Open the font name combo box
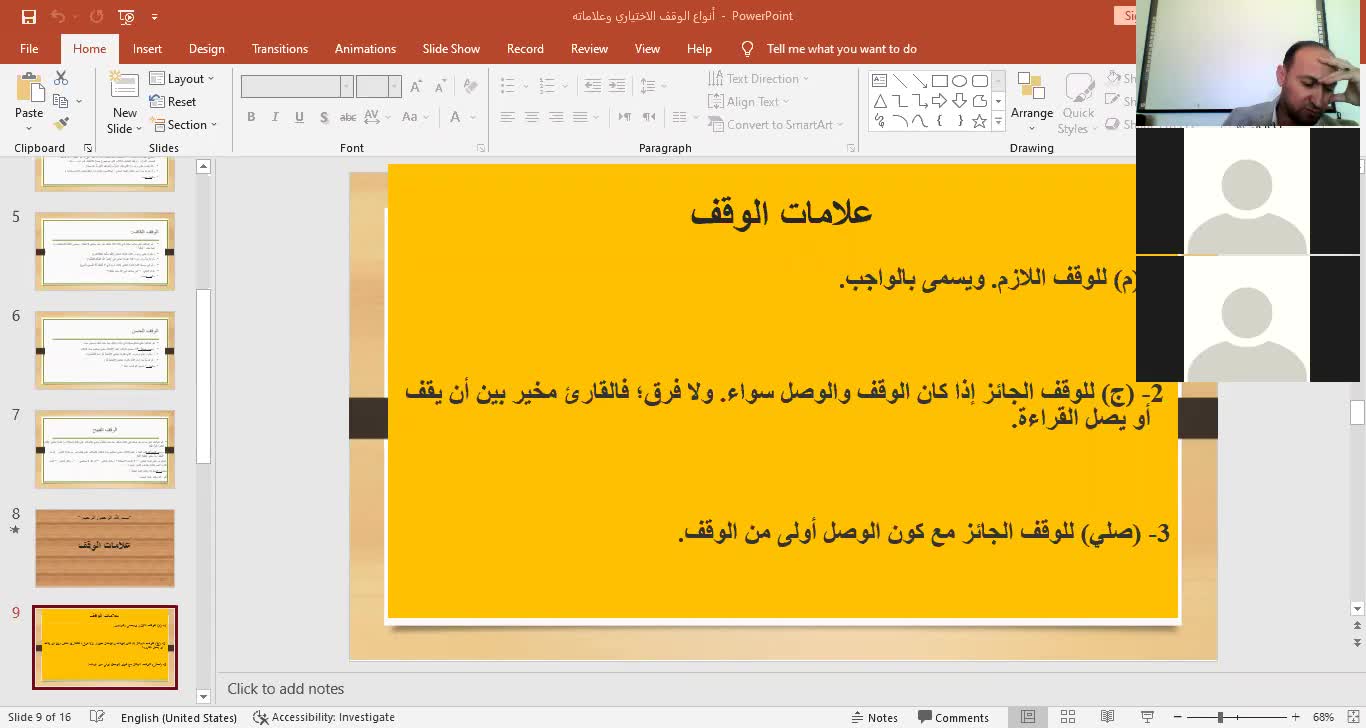 297,86
